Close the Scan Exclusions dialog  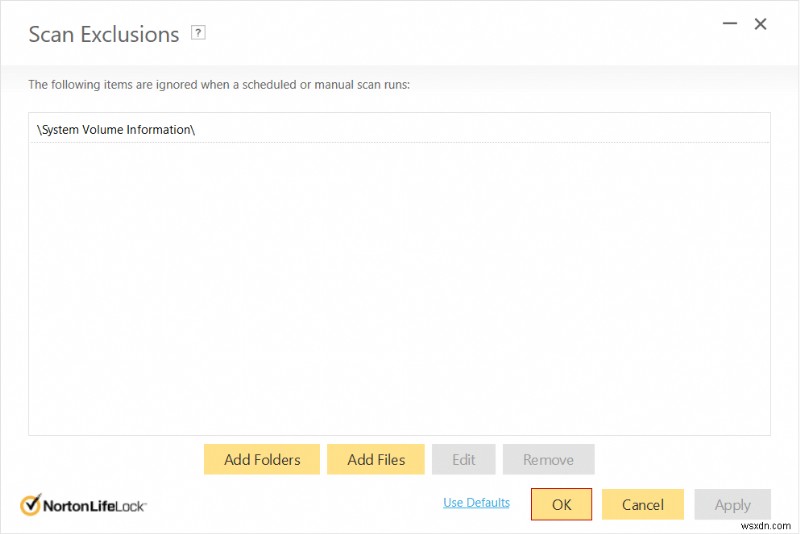(x=761, y=24)
